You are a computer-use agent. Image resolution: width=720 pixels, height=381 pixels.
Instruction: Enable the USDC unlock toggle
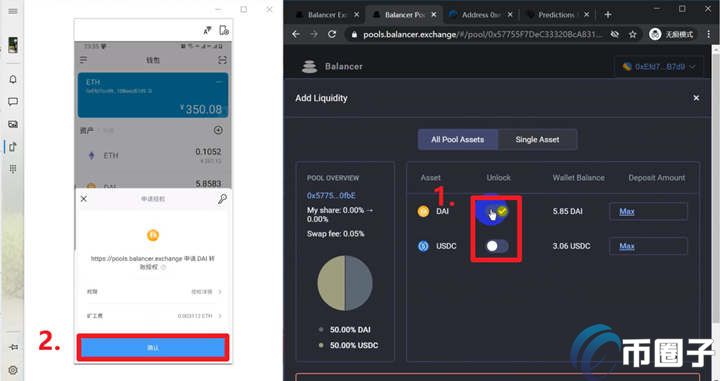tap(497, 246)
